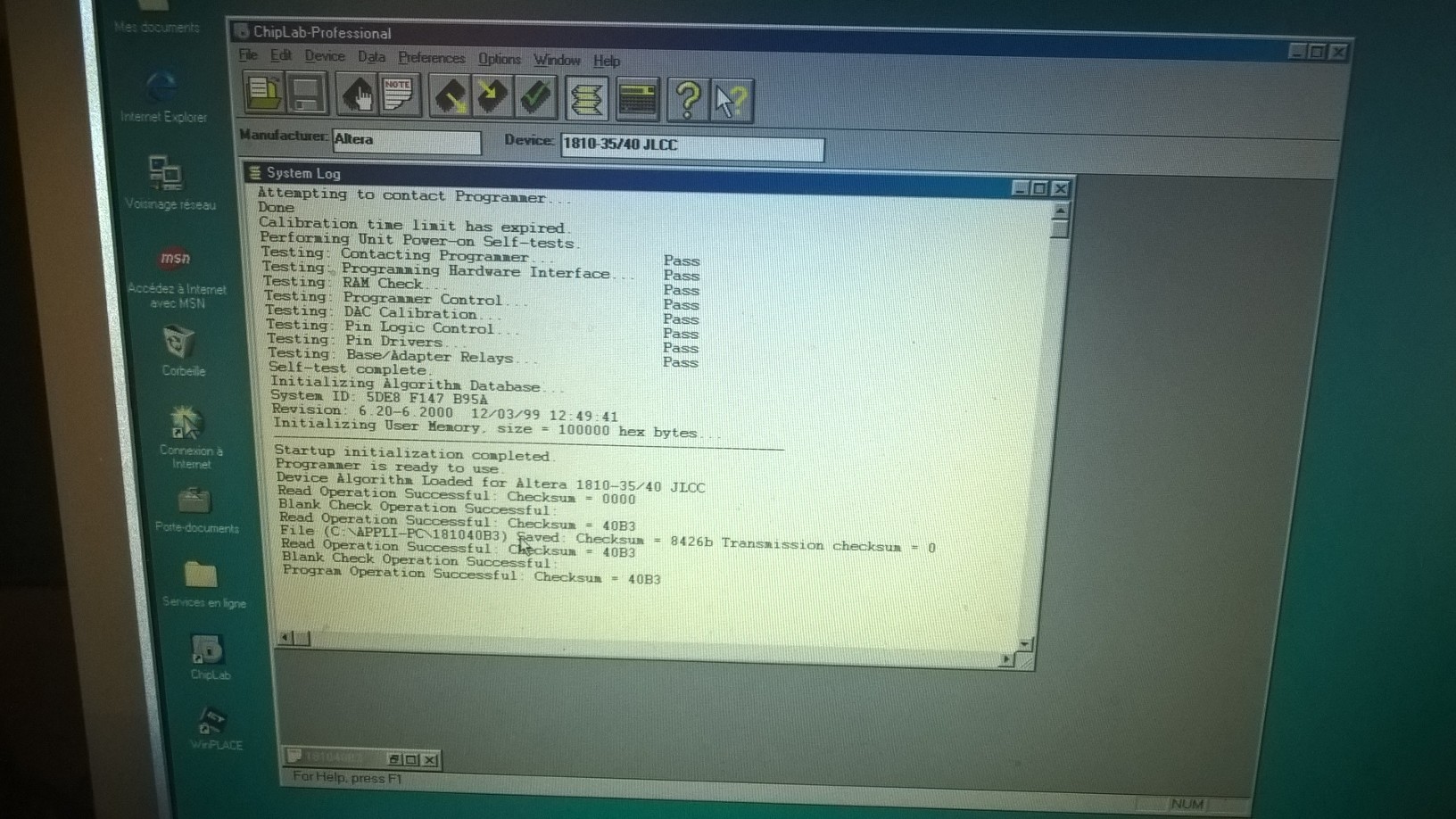
Task: Click the System Log vertical scrollbar down arrow
Action: [1025, 643]
